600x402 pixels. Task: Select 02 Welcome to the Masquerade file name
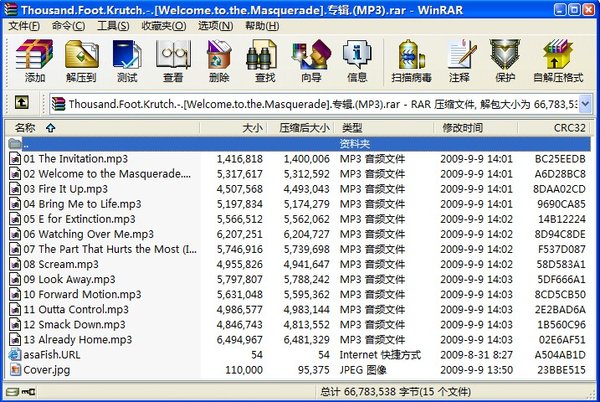[x=107, y=174]
